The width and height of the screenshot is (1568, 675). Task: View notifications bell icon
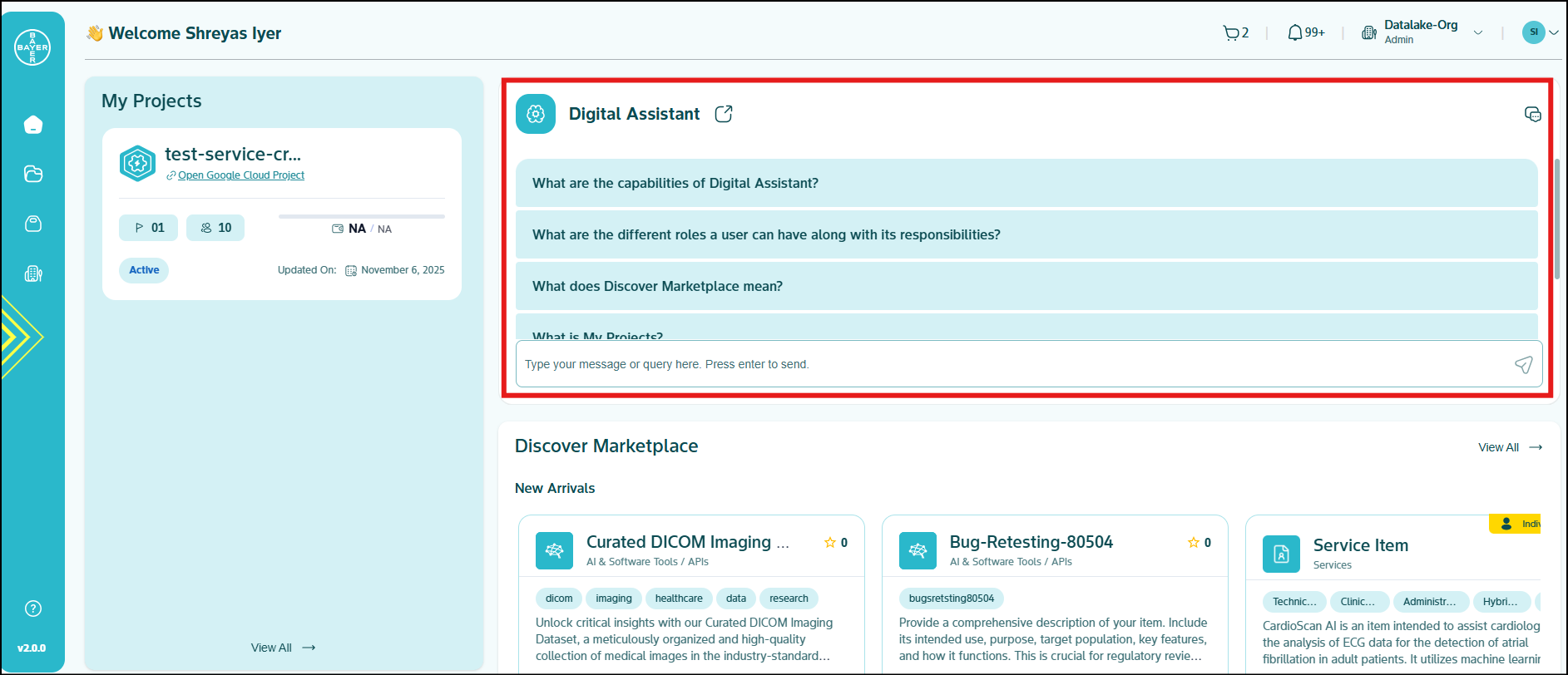1295,33
